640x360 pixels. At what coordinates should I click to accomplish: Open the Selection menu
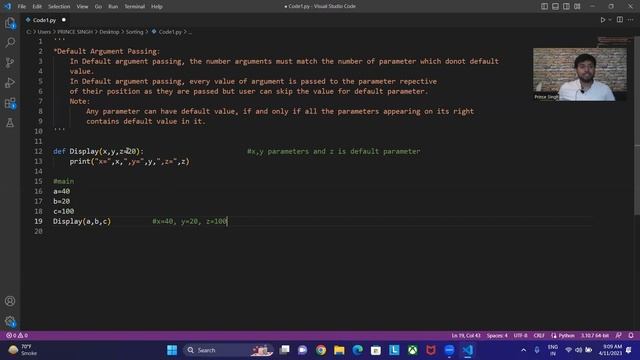pos(59,7)
